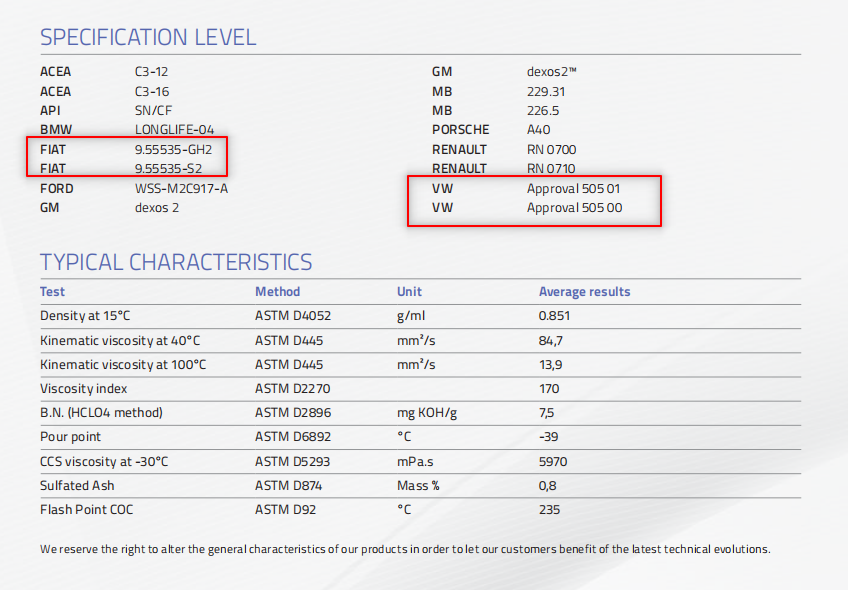Click the FIAT 9.55535-GH2 specification
848x590 pixels.
pyautogui.click(x=174, y=149)
